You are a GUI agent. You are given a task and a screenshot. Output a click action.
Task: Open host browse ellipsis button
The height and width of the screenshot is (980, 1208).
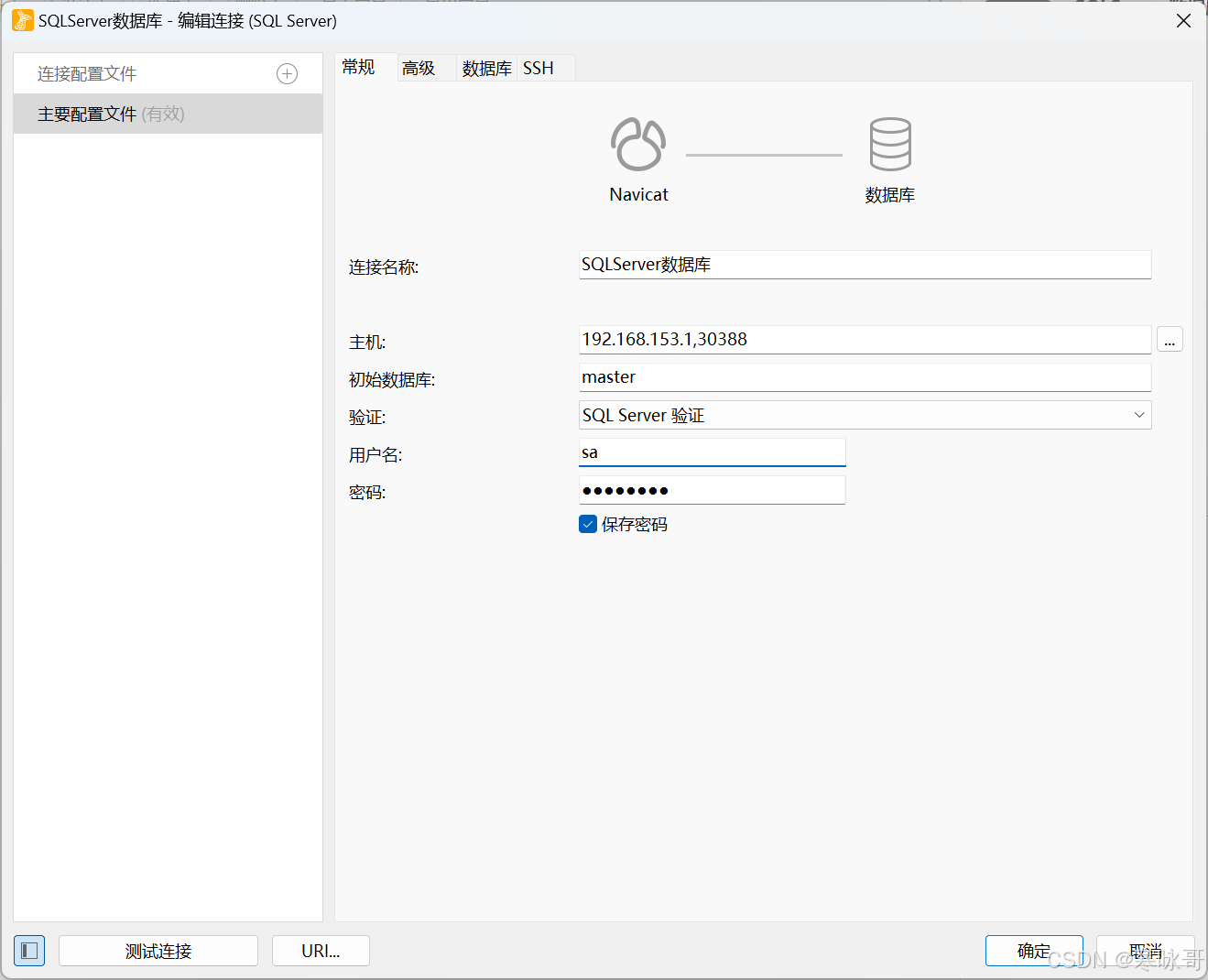pyautogui.click(x=1170, y=340)
